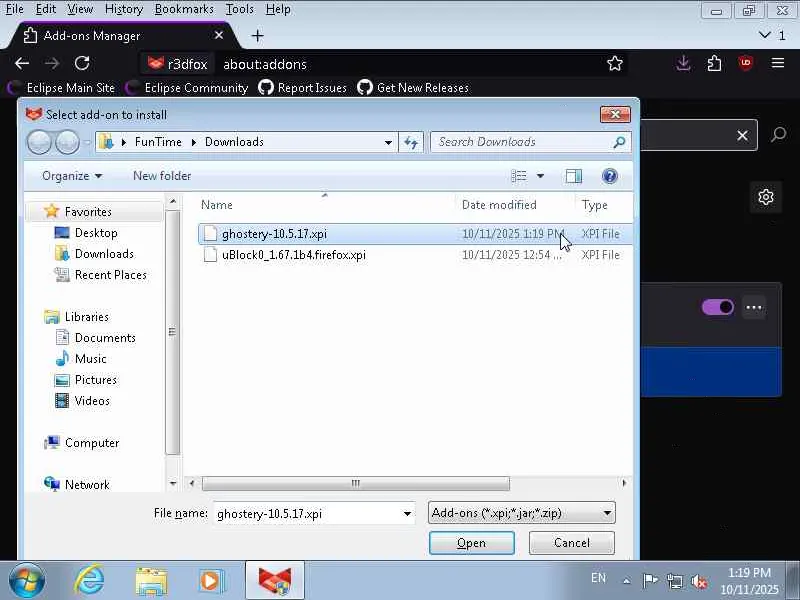The height and width of the screenshot is (600, 800).
Task: Expand address bar previous locations dropdown
Action: click(x=388, y=142)
